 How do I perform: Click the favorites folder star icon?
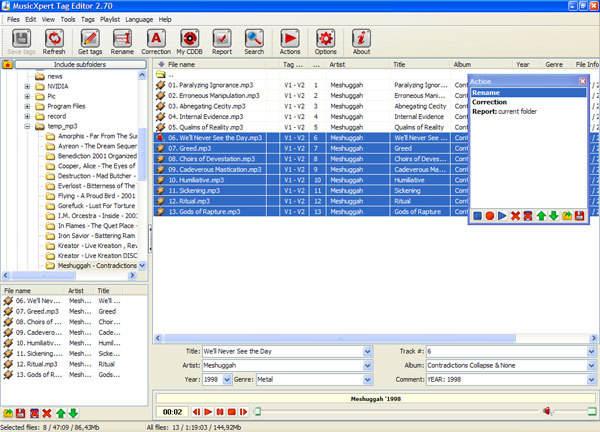(x=7, y=64)
